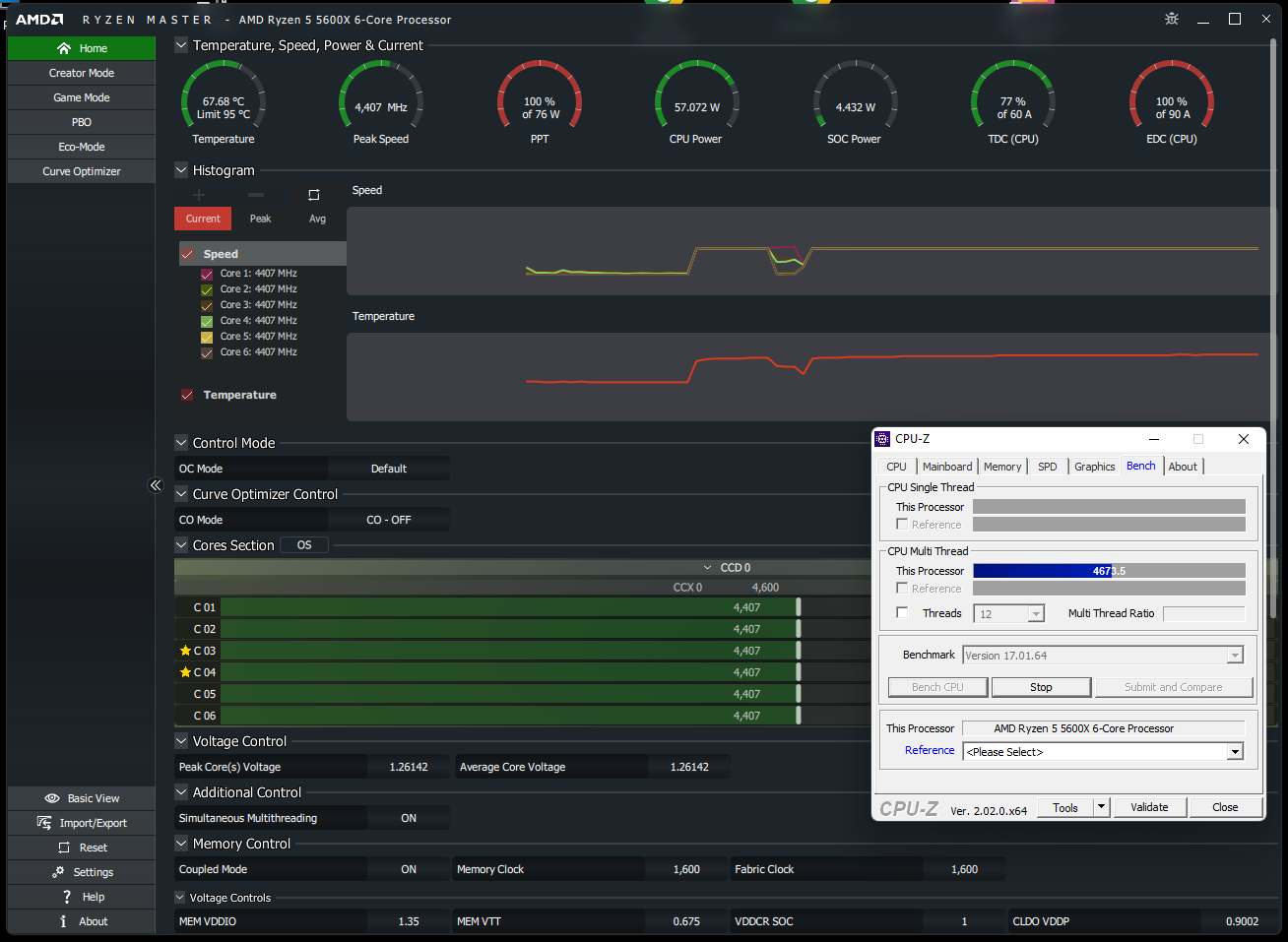Click the Home icon in the sidebar
The image size is (1288, 942).
pyautogui.click(x=64, y=48)
